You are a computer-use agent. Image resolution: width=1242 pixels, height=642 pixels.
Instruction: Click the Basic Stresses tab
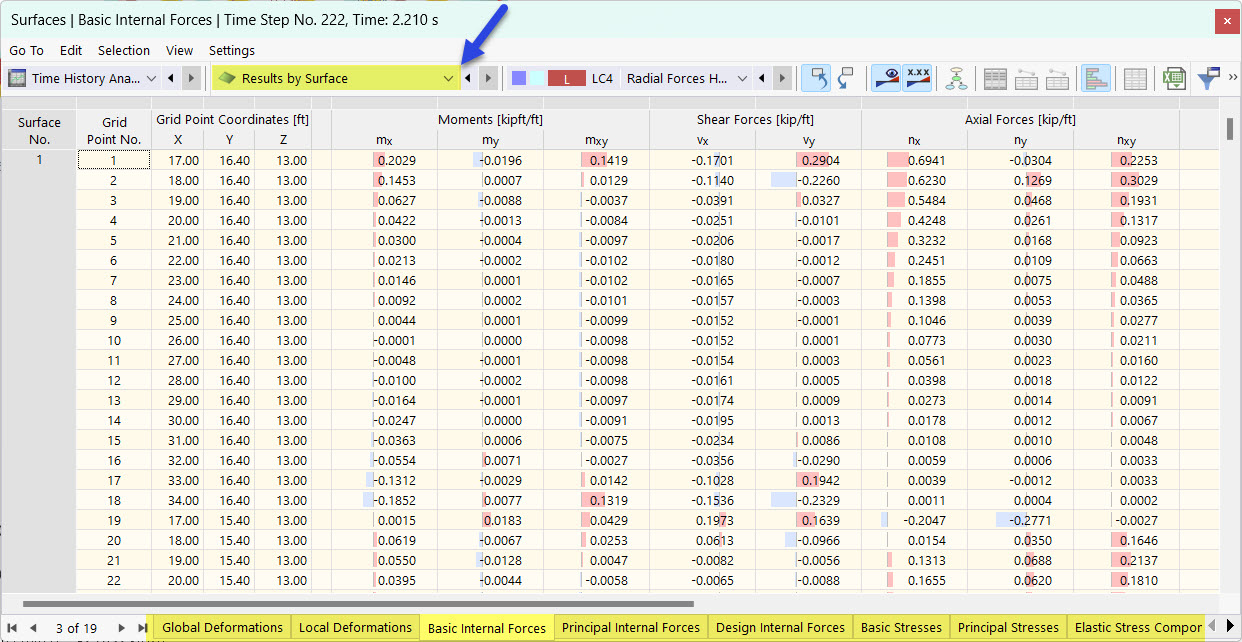pos(901,628)
